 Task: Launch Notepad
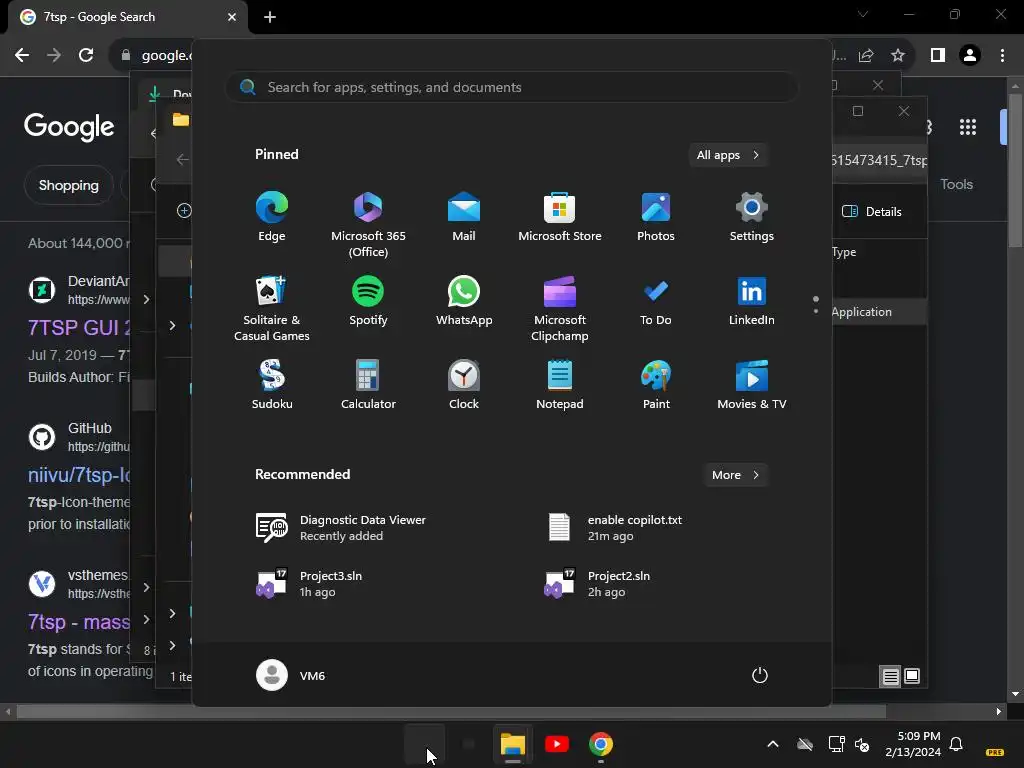(x=560, y=385)
